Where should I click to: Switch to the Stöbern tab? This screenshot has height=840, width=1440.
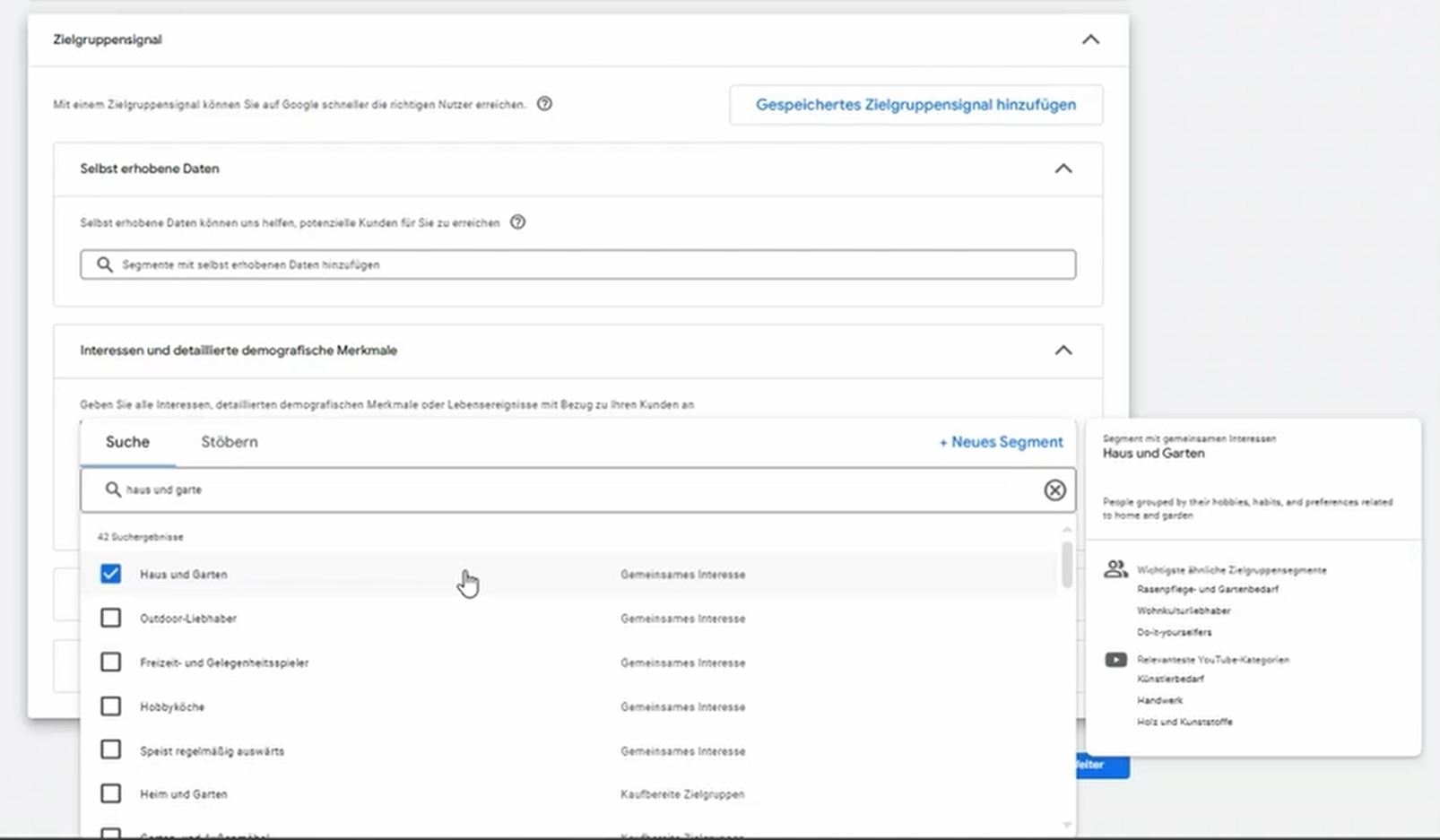pos(229,441)
